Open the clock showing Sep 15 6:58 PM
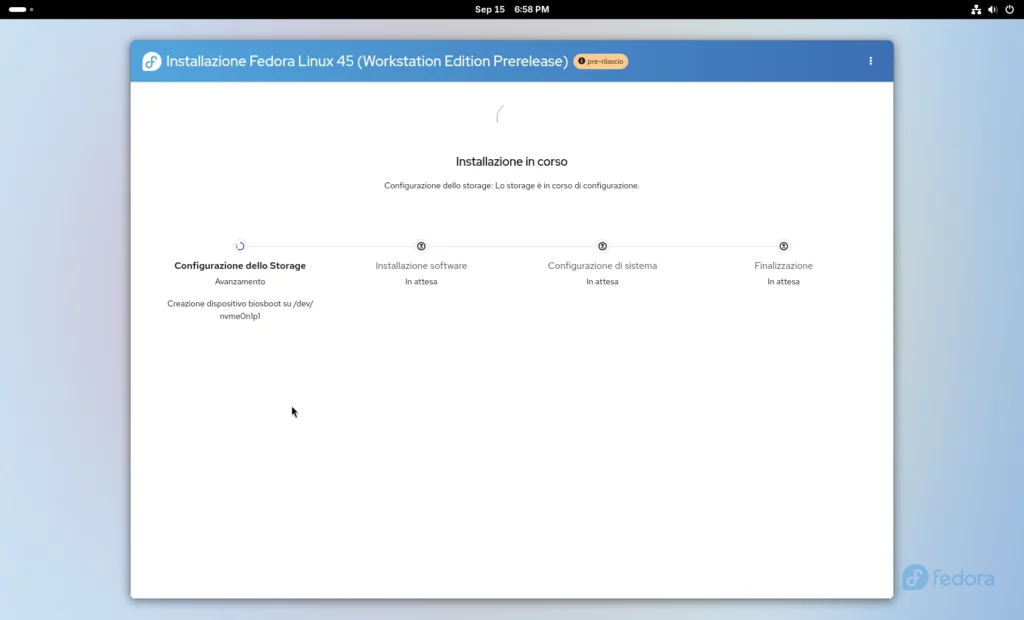Screen dimensions: 1024x620 click(512, 9)
